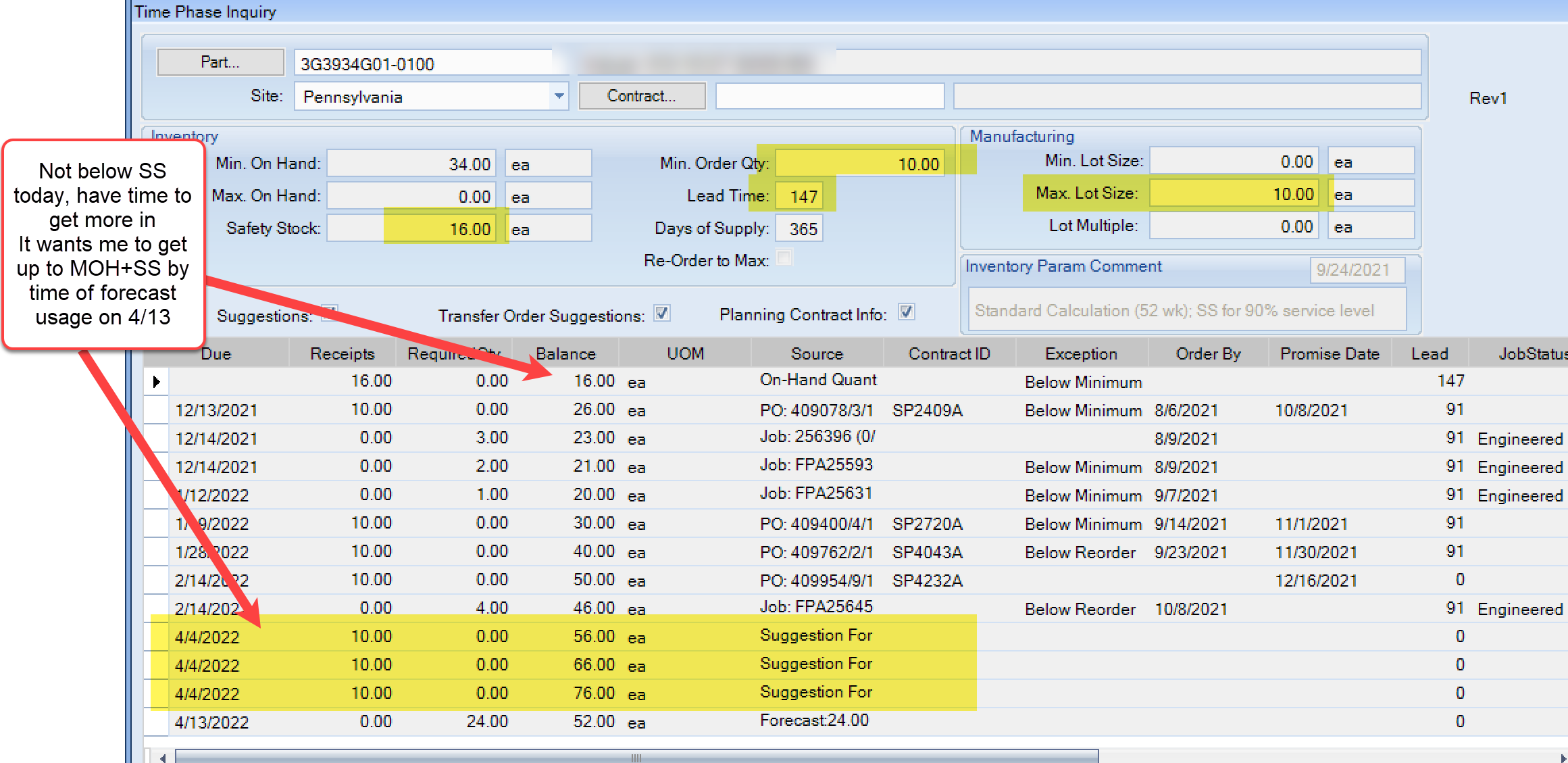Click the Max. On Hand field 0.00
The image size is (1568, 763).
tap(411, 196)
